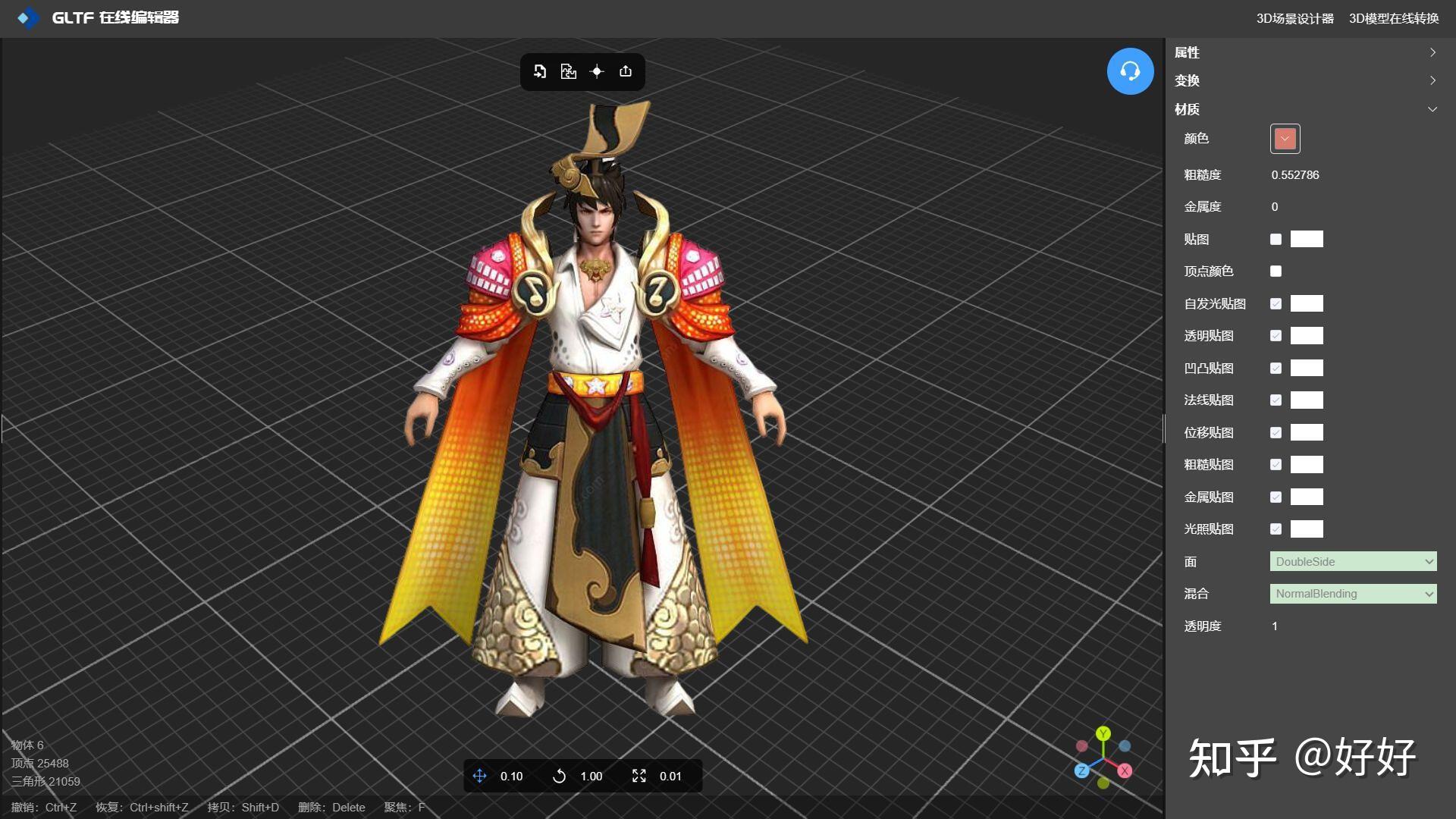
Task: Click the 贴图 texture white thumbnail
Action: (x=1307, y=239)
